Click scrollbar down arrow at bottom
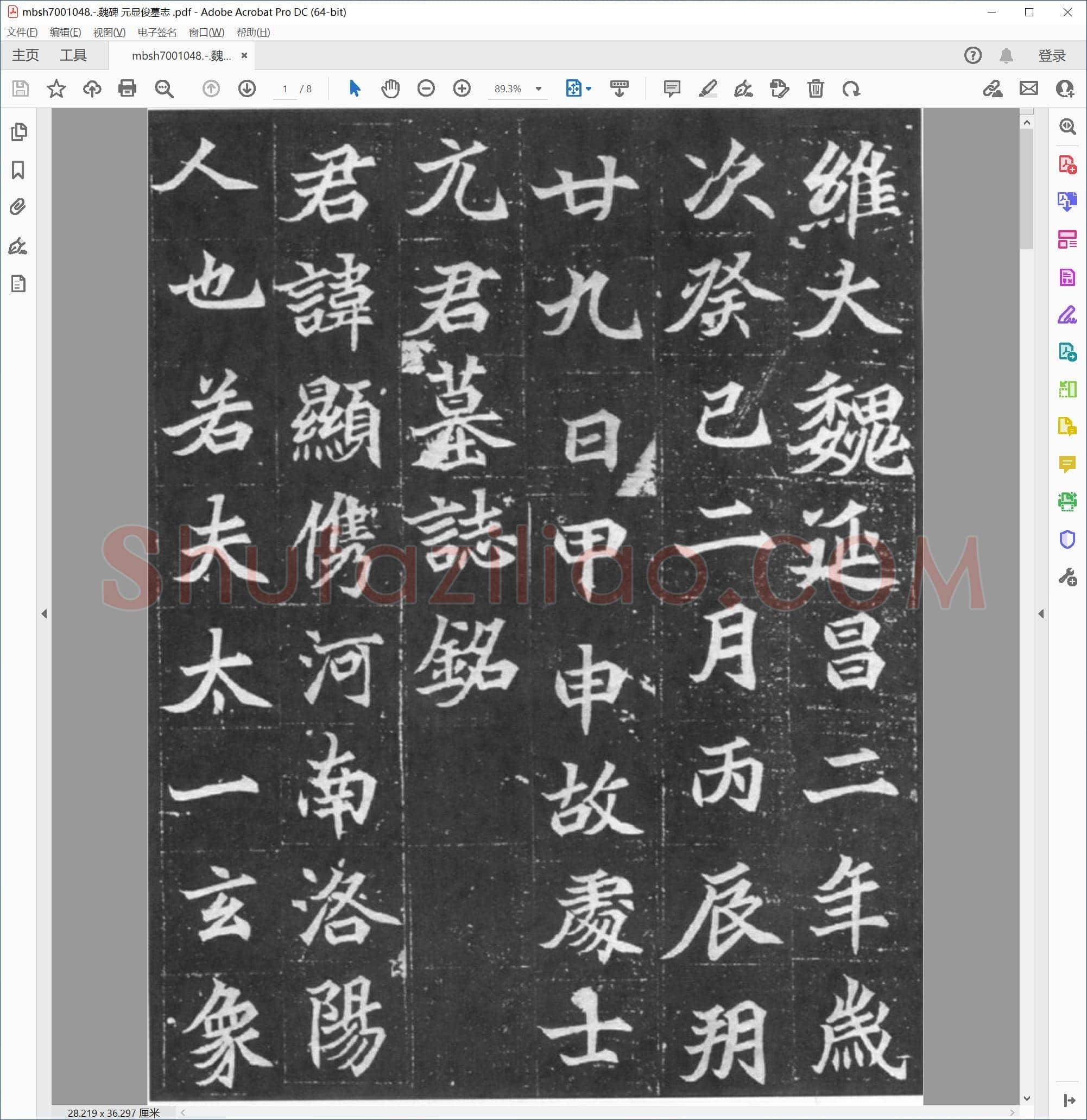Viewport: 1087px width, 1120px height. pyautogui.click(x=1026, y=1098)
